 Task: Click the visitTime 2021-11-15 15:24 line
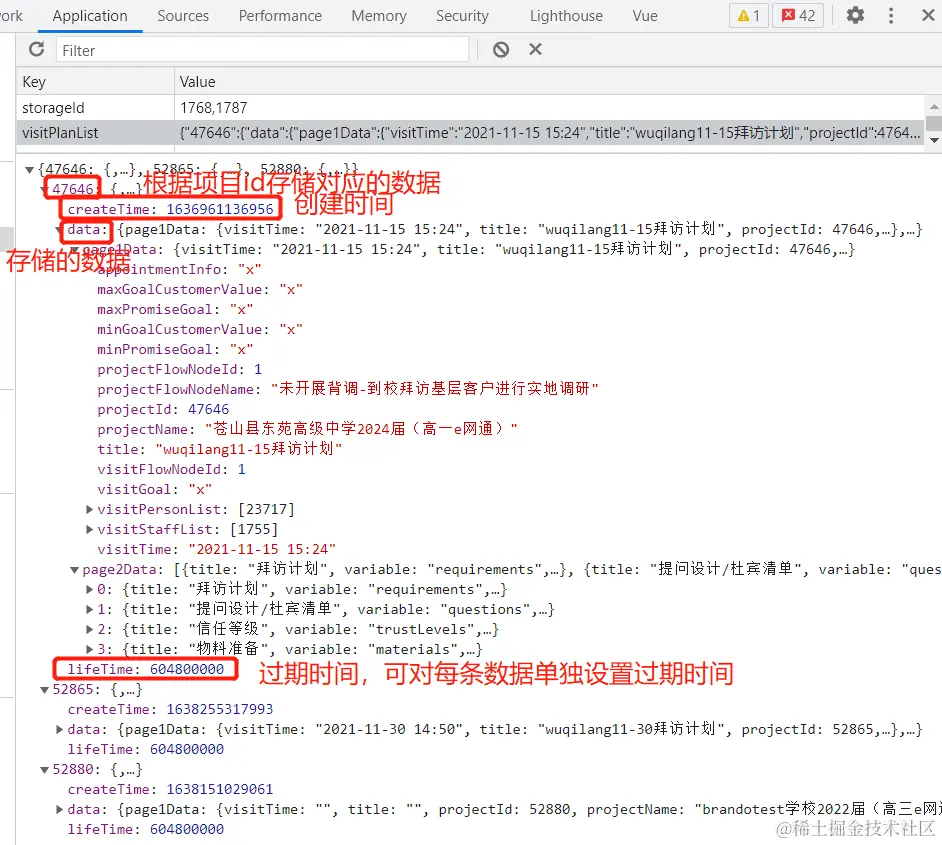(x=216, y=549)
